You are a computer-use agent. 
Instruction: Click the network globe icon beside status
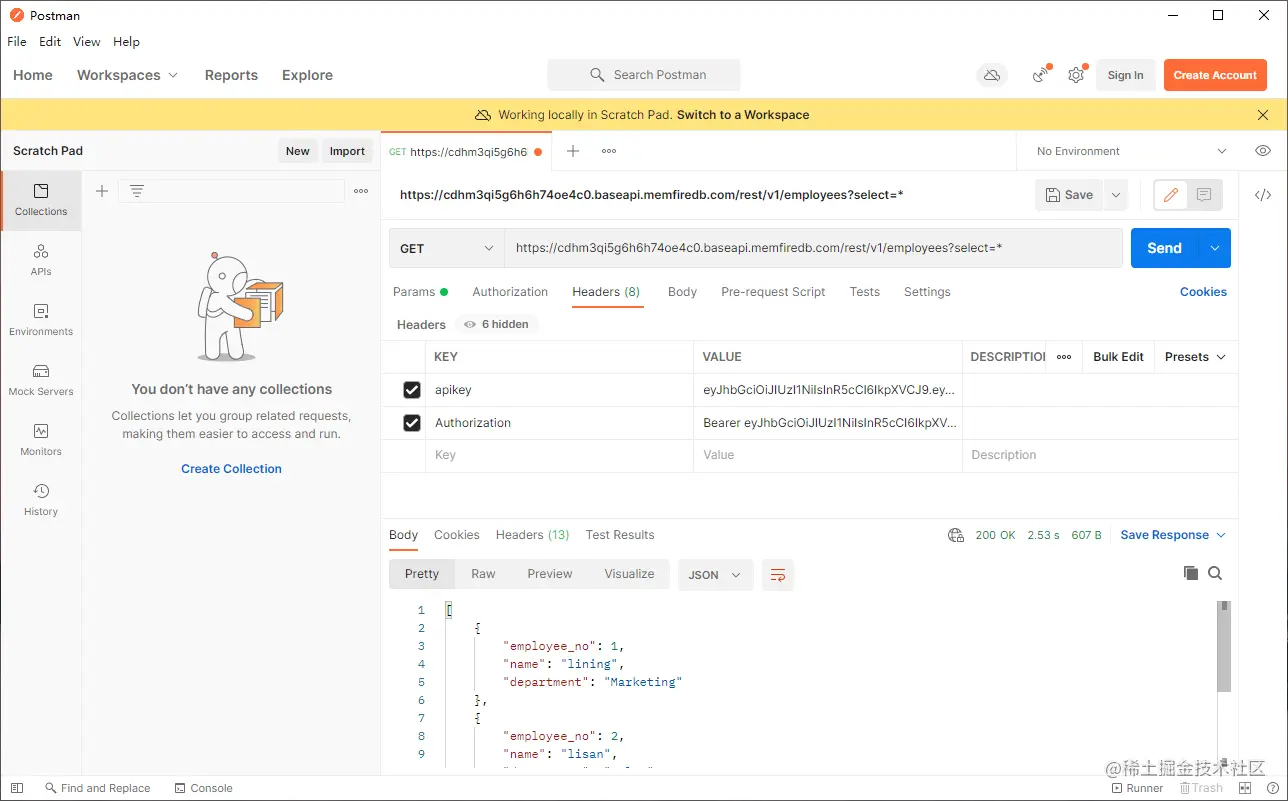(956, 535)
